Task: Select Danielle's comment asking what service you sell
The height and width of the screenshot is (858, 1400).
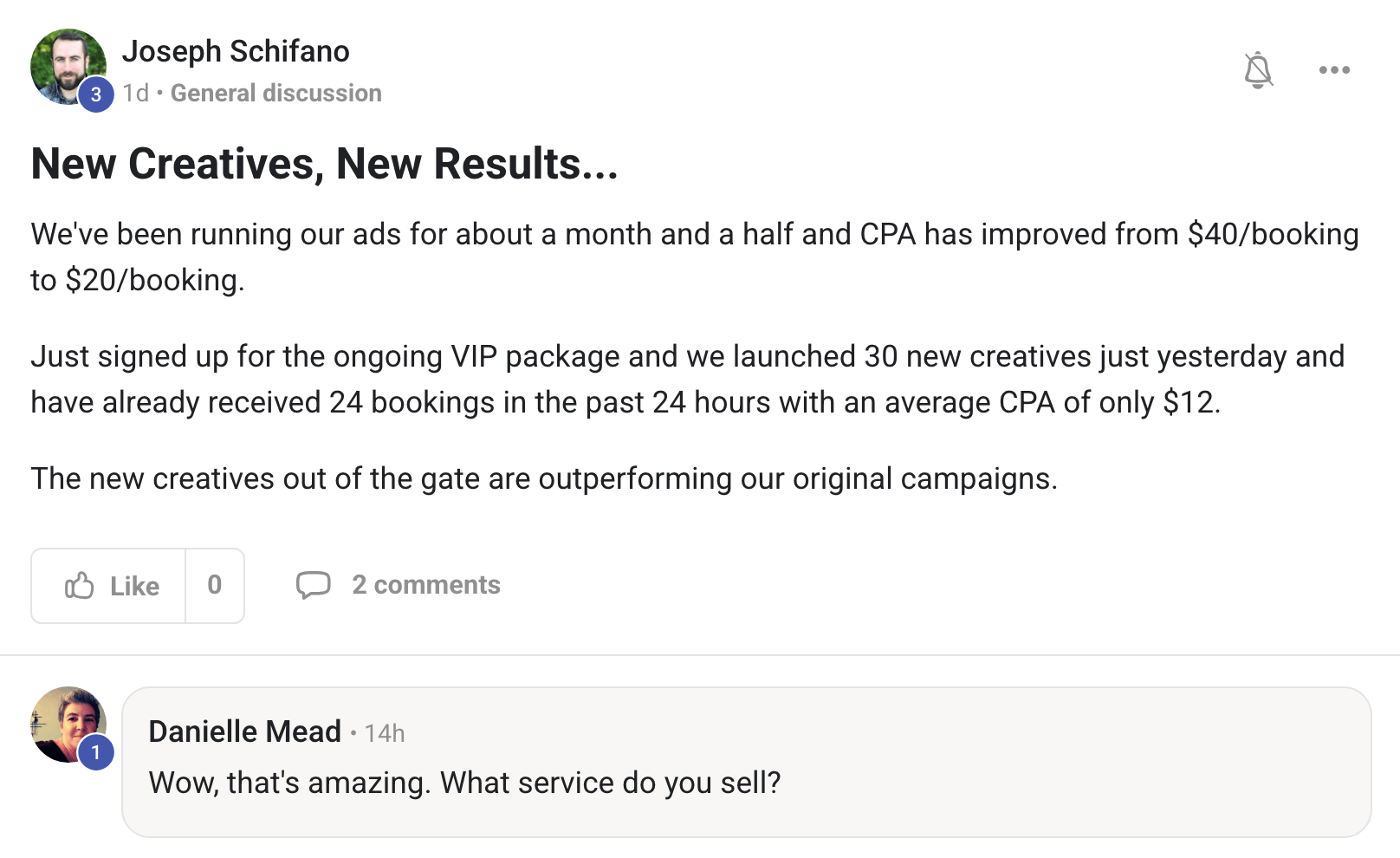Action: point(464,783)
